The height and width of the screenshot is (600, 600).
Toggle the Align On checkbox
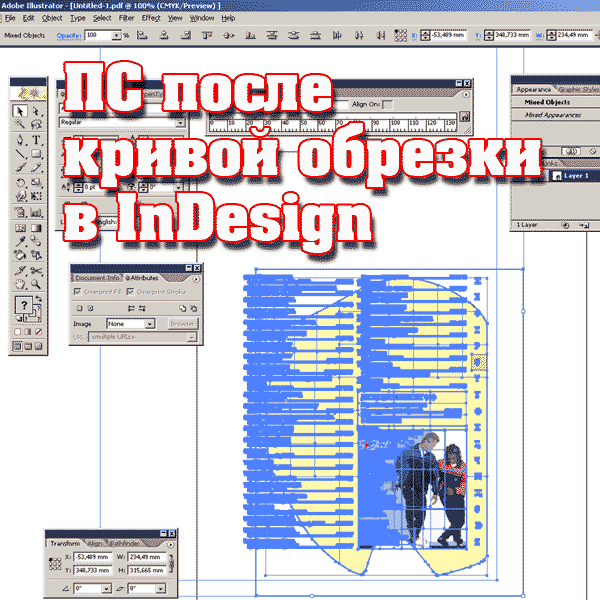coord(387,104)
